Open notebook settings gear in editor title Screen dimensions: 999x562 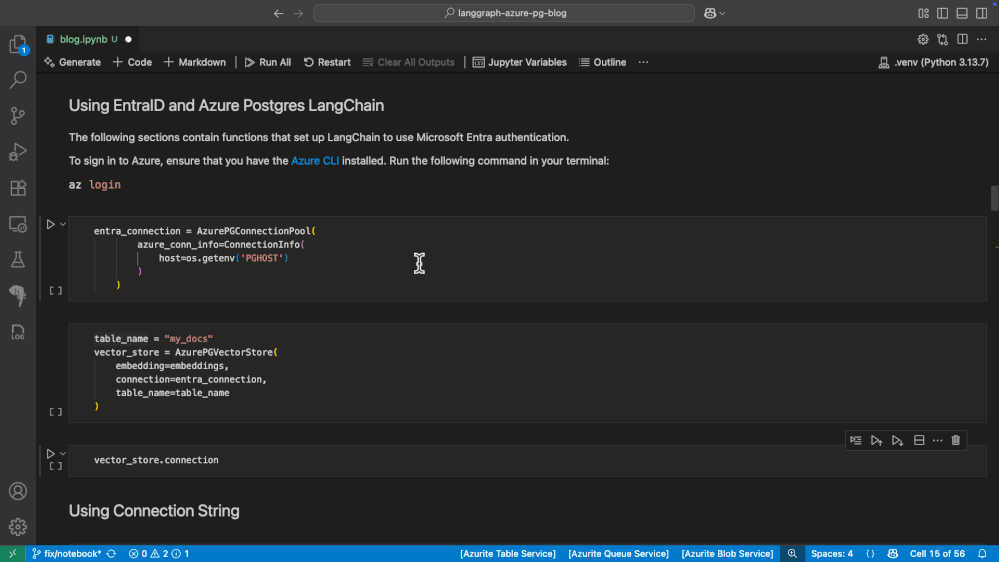pos(923,40)
